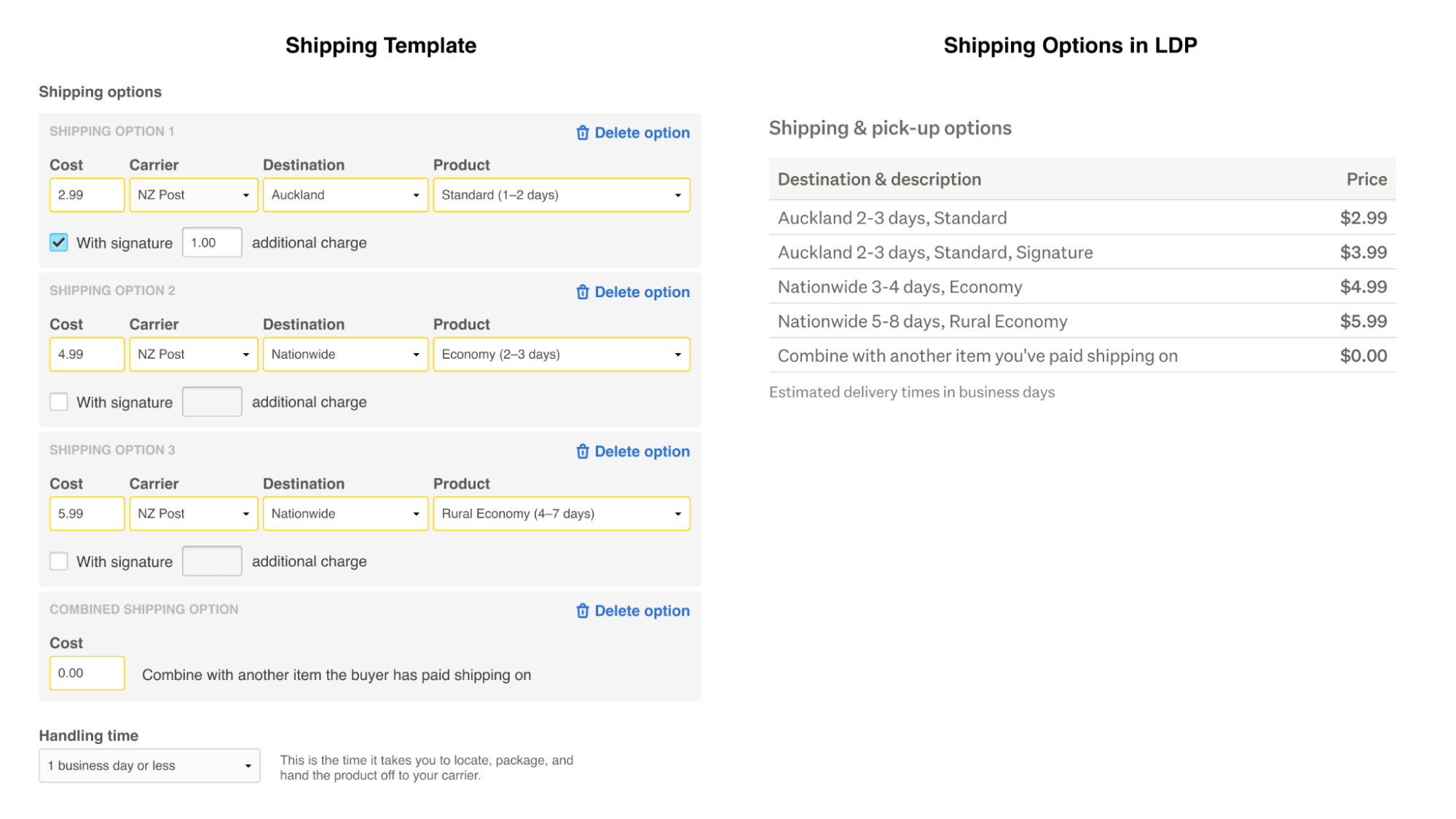The height and width of the screenshot is (819, 1456).
Task: Select the Auckland 2-3 days Standard row price
Action: coord(1363,217)
